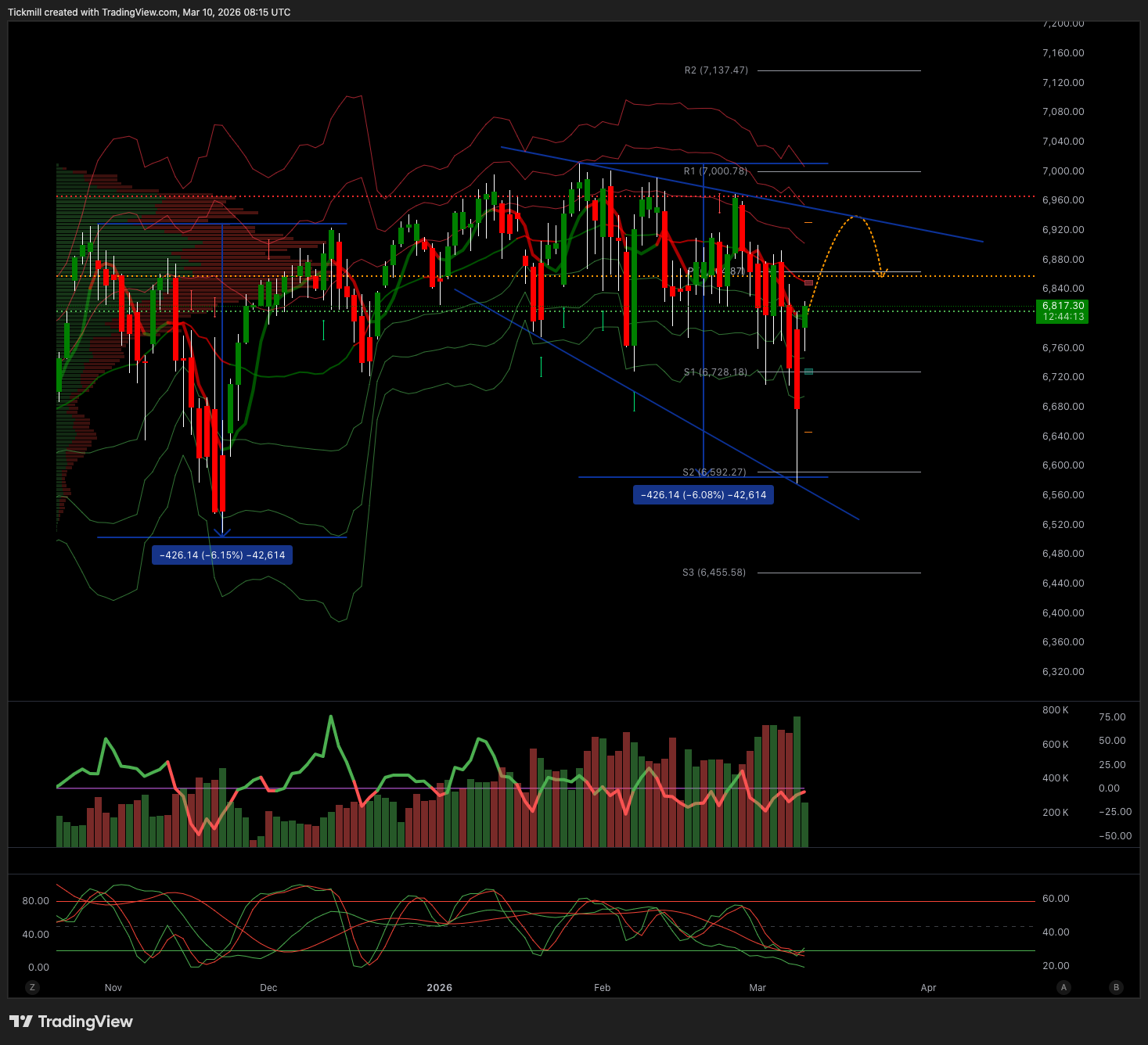Select the Apr label on time axis
Viewport: 1148px width, 1045px height.
coord(928,988)
